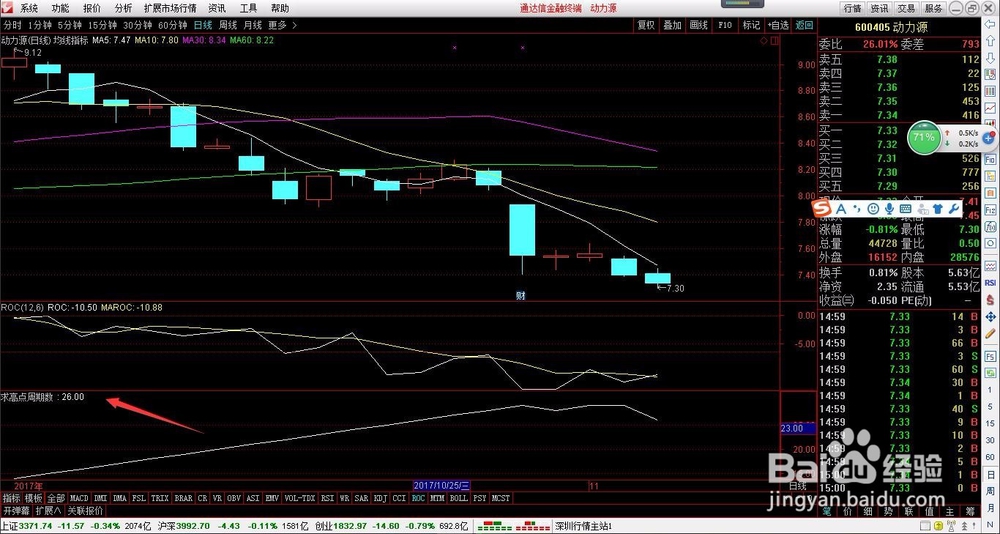Switch the indicator to TRIX
This screenshot has width=1000, height=534.
coord(160,498)
